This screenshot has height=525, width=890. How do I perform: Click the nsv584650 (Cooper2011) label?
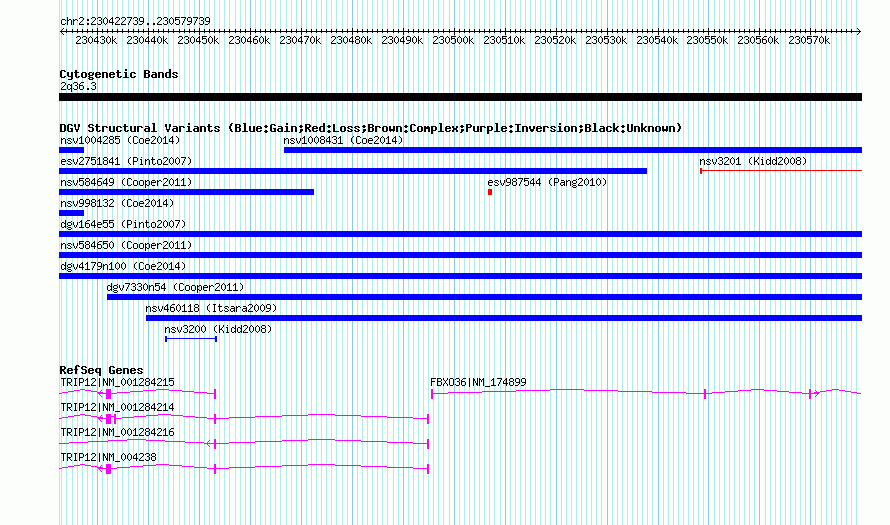126,245
